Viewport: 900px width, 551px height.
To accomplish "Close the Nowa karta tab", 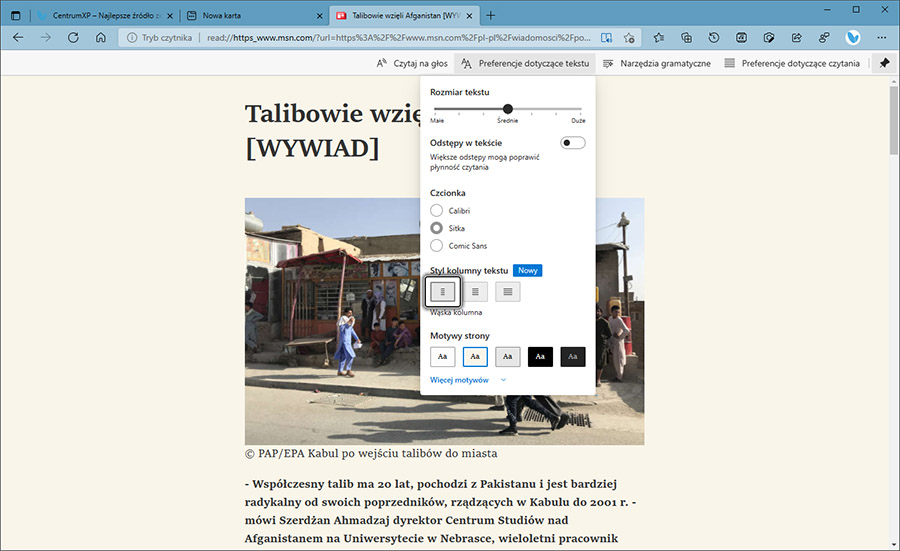I will click(320, 16).
